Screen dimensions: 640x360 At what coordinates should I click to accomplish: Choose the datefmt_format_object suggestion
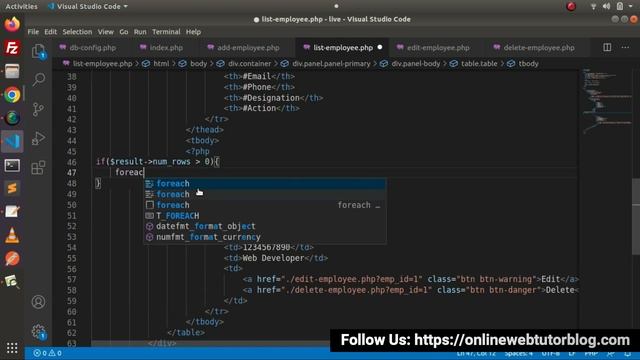pyautogui.click(x=264, y=226)
